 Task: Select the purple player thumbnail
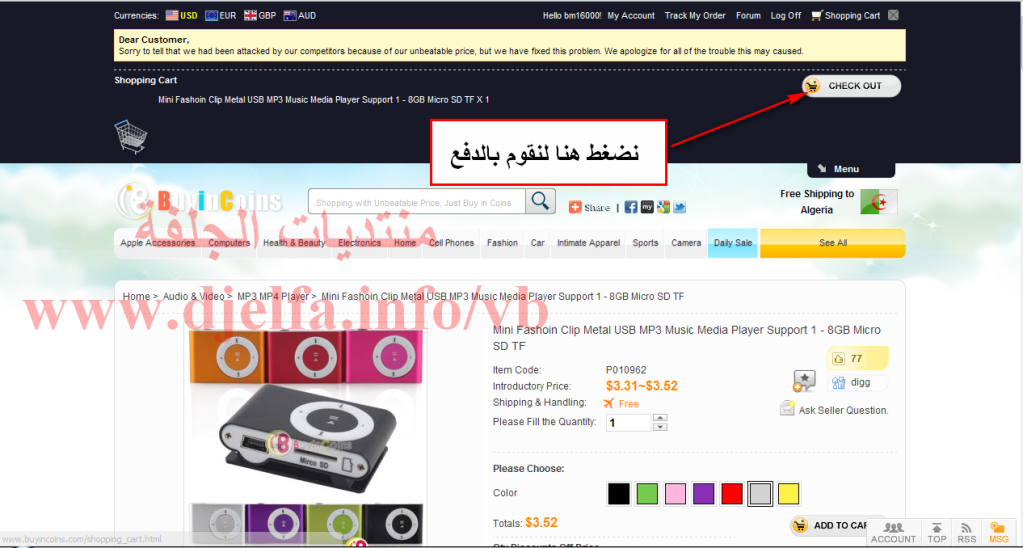(275, 524)
